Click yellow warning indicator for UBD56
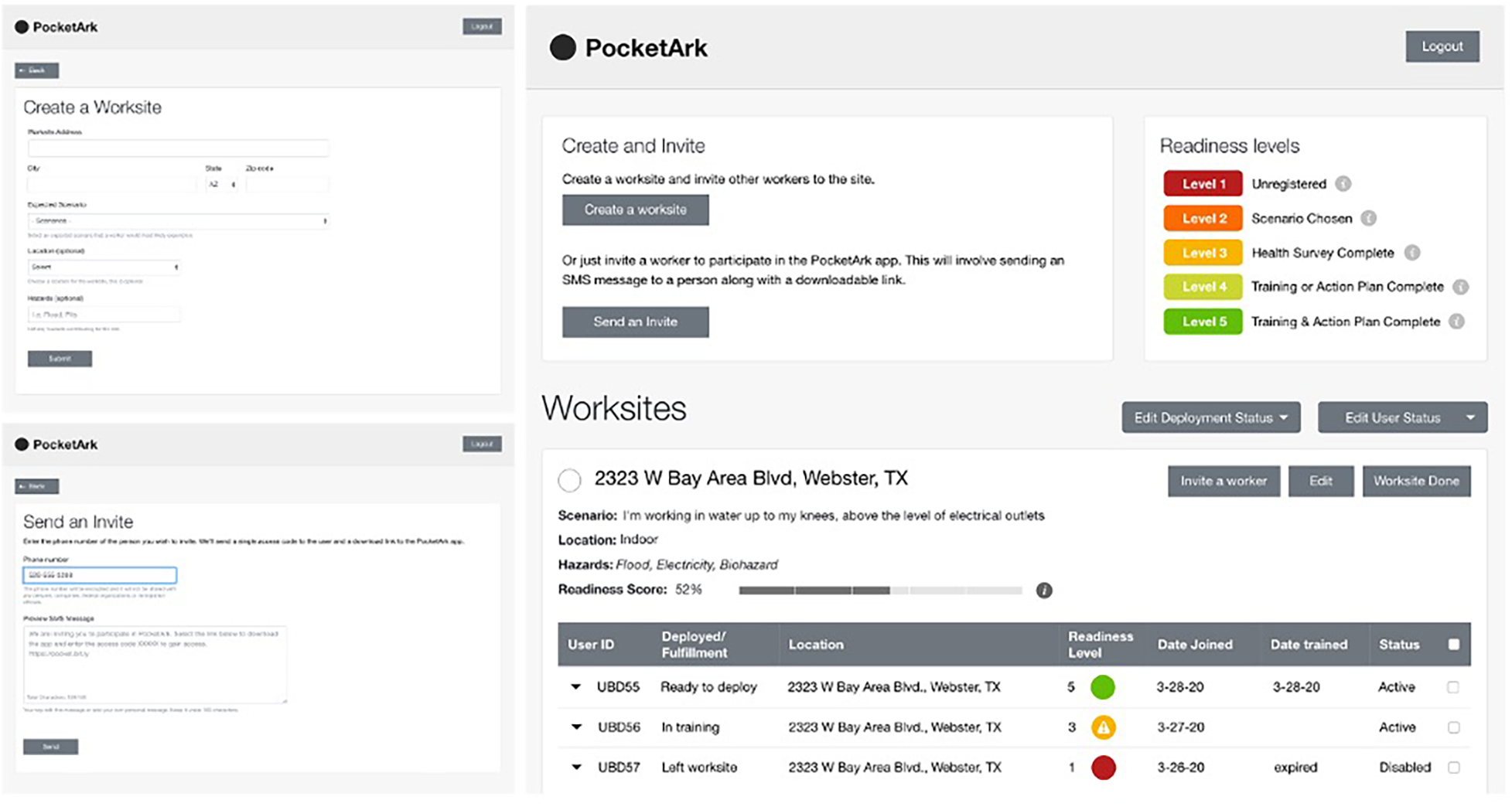The height and width of the screenshot is (807, 1512). pos(1103,727)
